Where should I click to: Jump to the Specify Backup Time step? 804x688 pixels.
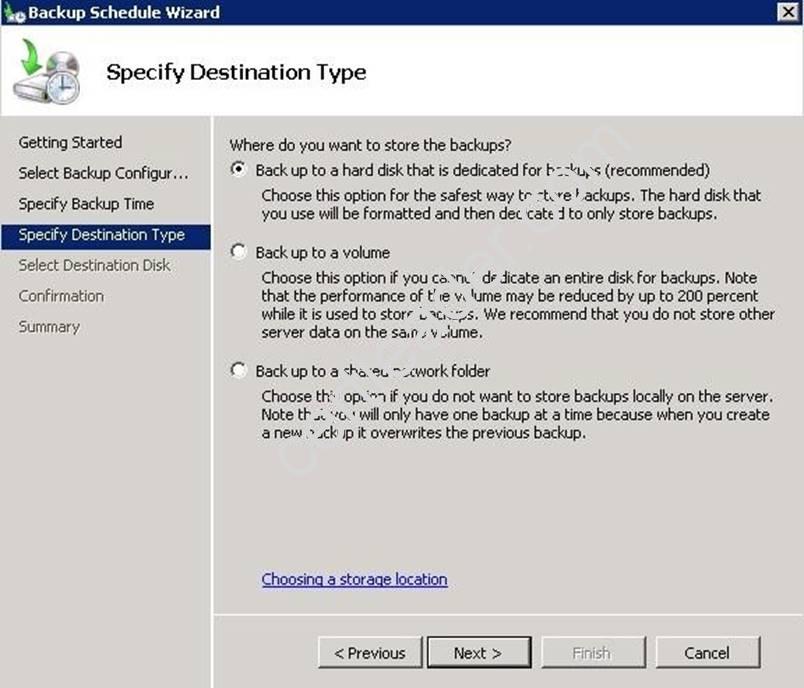click(x=86, y=204)
